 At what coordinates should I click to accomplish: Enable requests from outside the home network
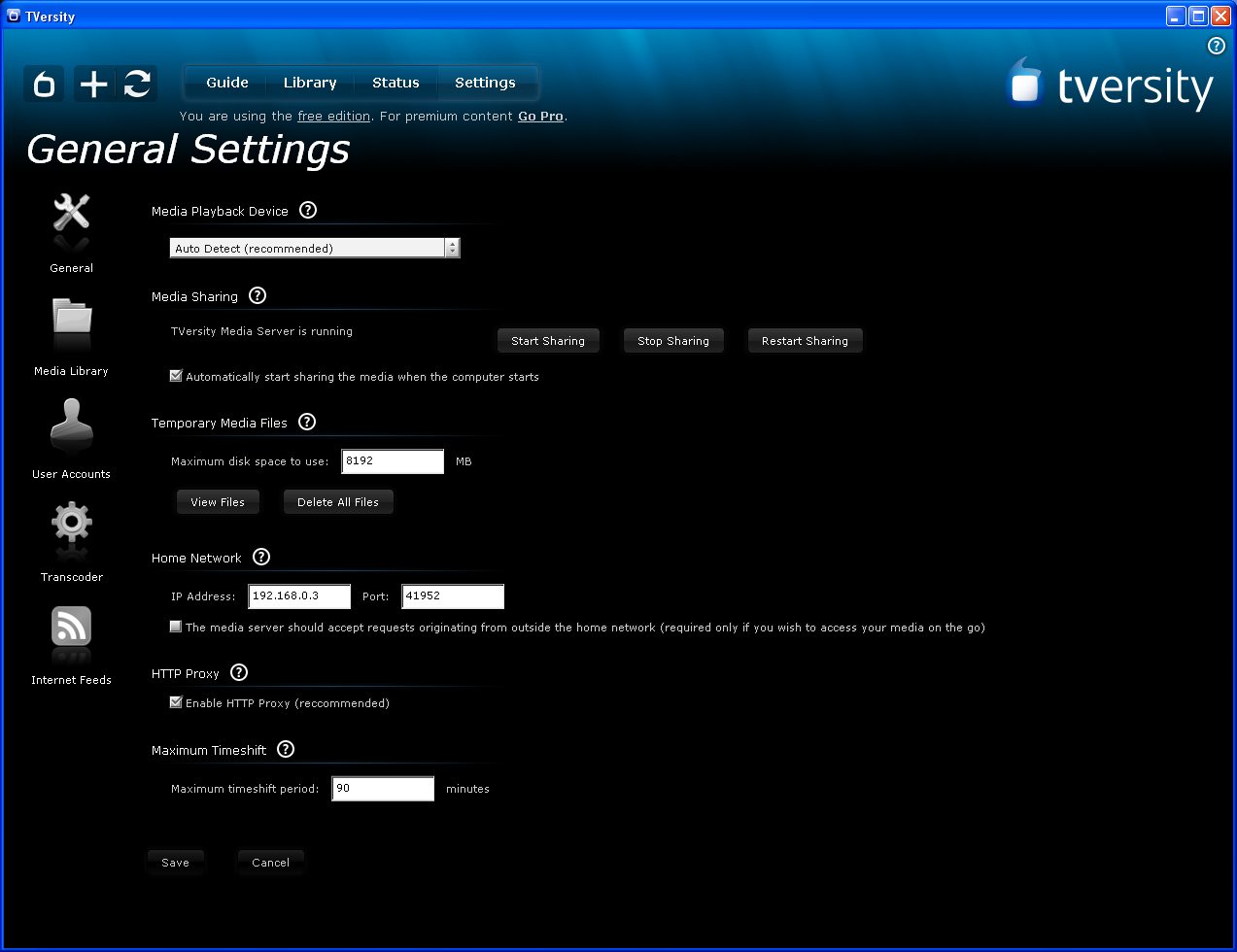pyautogui.click(x=176, y=628)
